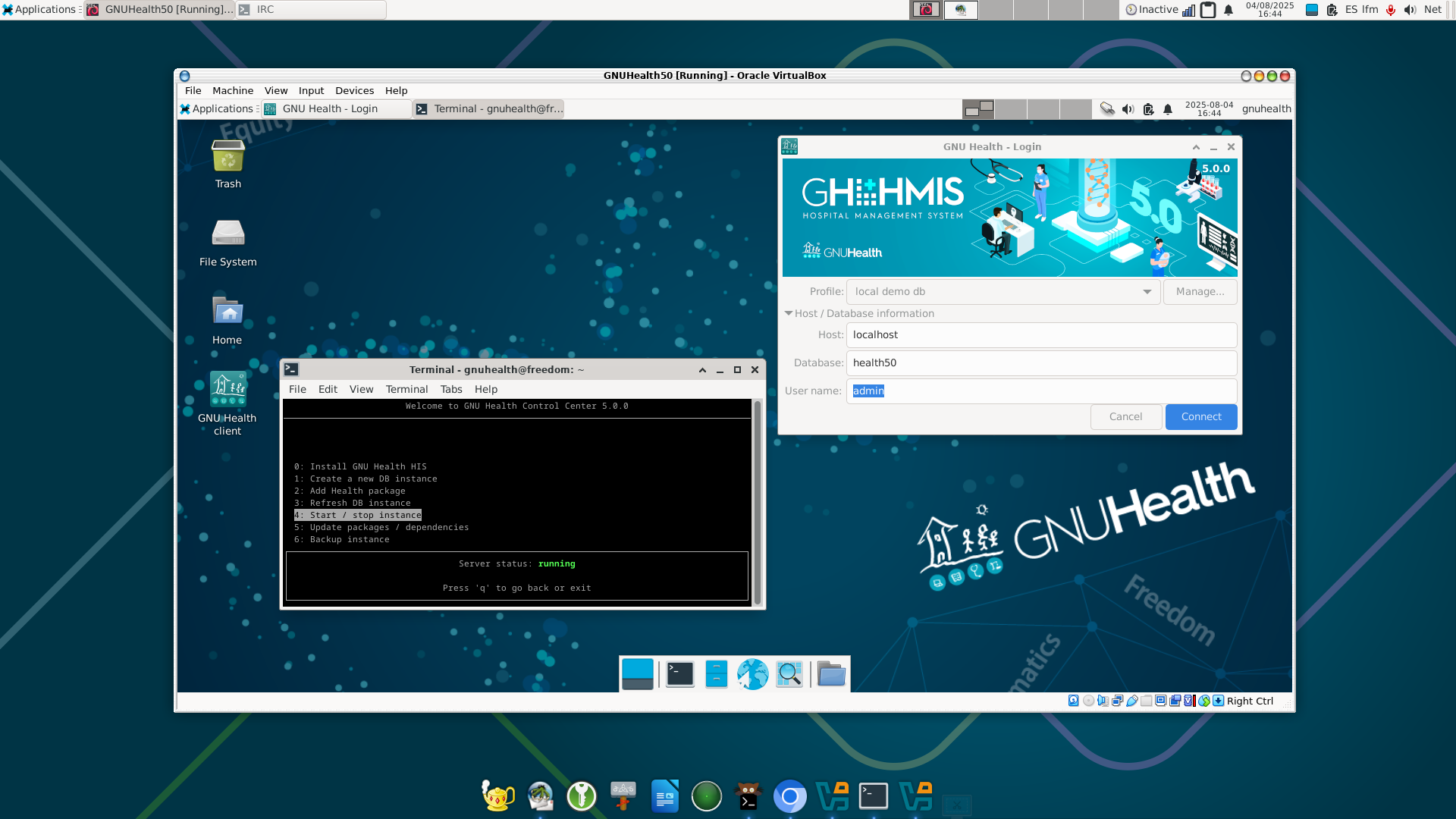Click the VirtualBox network status icon
The height and width of the screenshot is (819, 1456).
(x=1117, y=701)
